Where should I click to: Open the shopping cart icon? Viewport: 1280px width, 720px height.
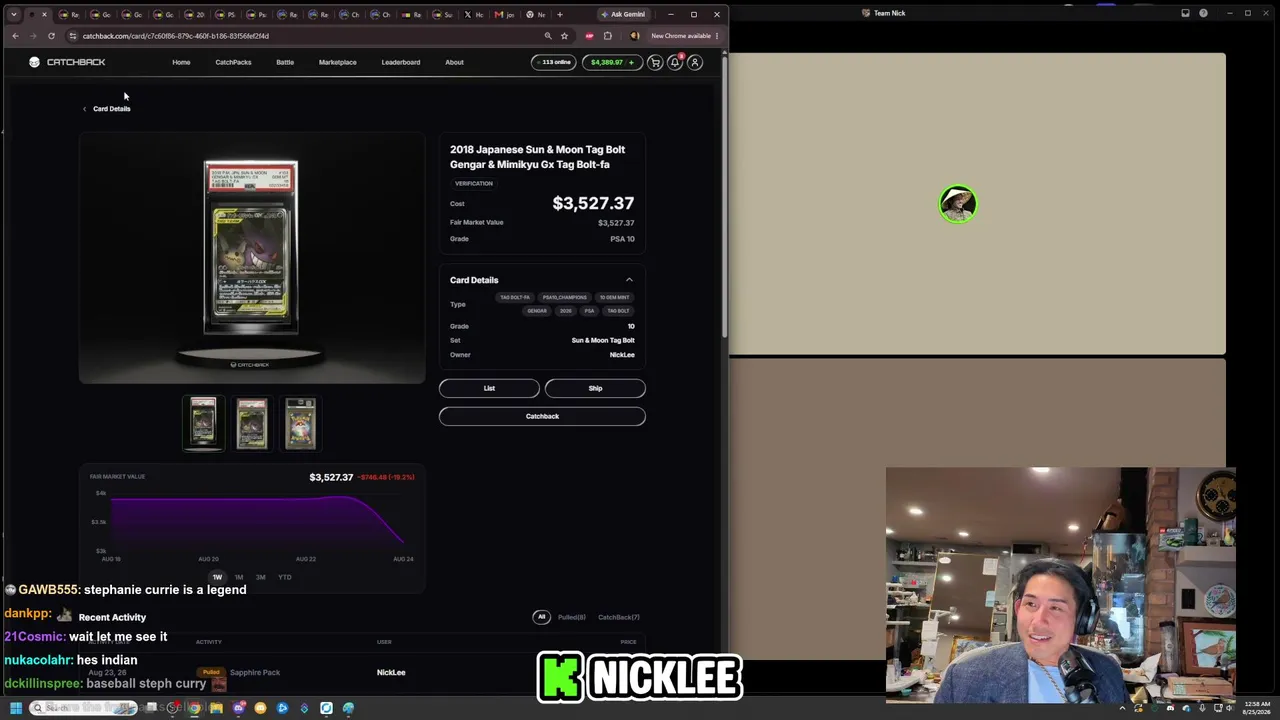655,62
